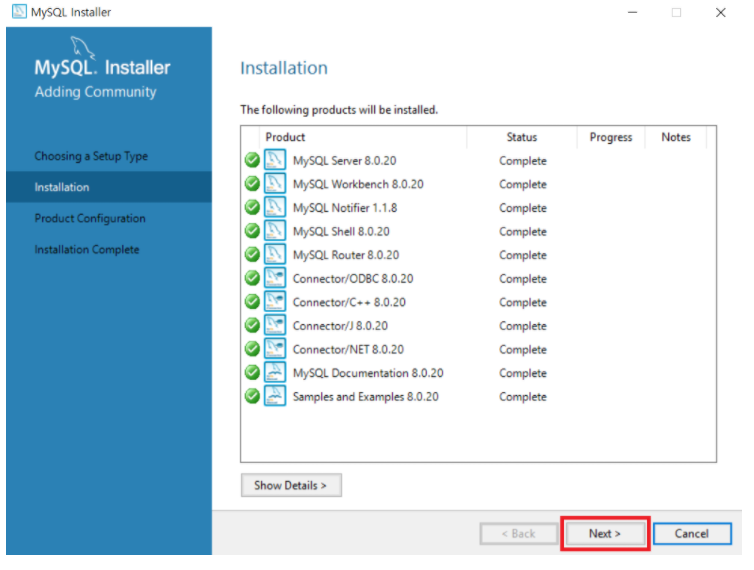Click the Complete status of Connector/NET
The image size is (754, 570).
tap(523, 349)
